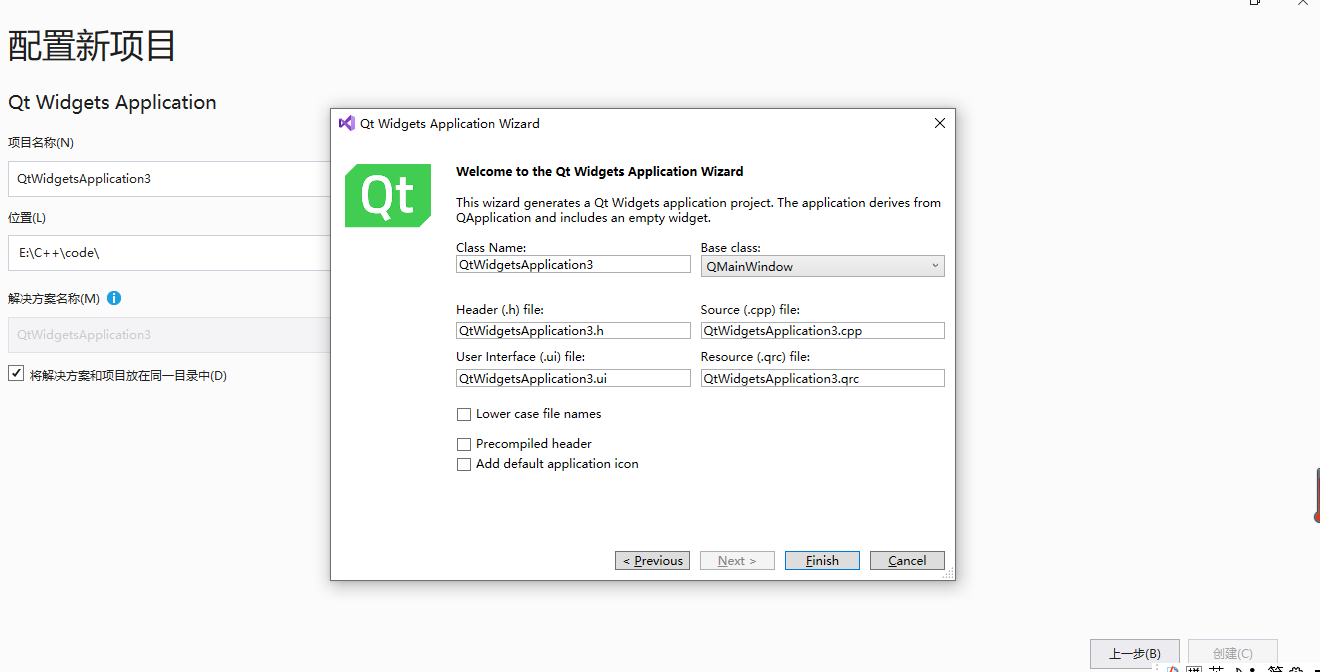The height and width of the screenshot is (672, 1320).
Task: Click the Cancel button in wizard
Action: pyautogui.click(x=907, y=560)
